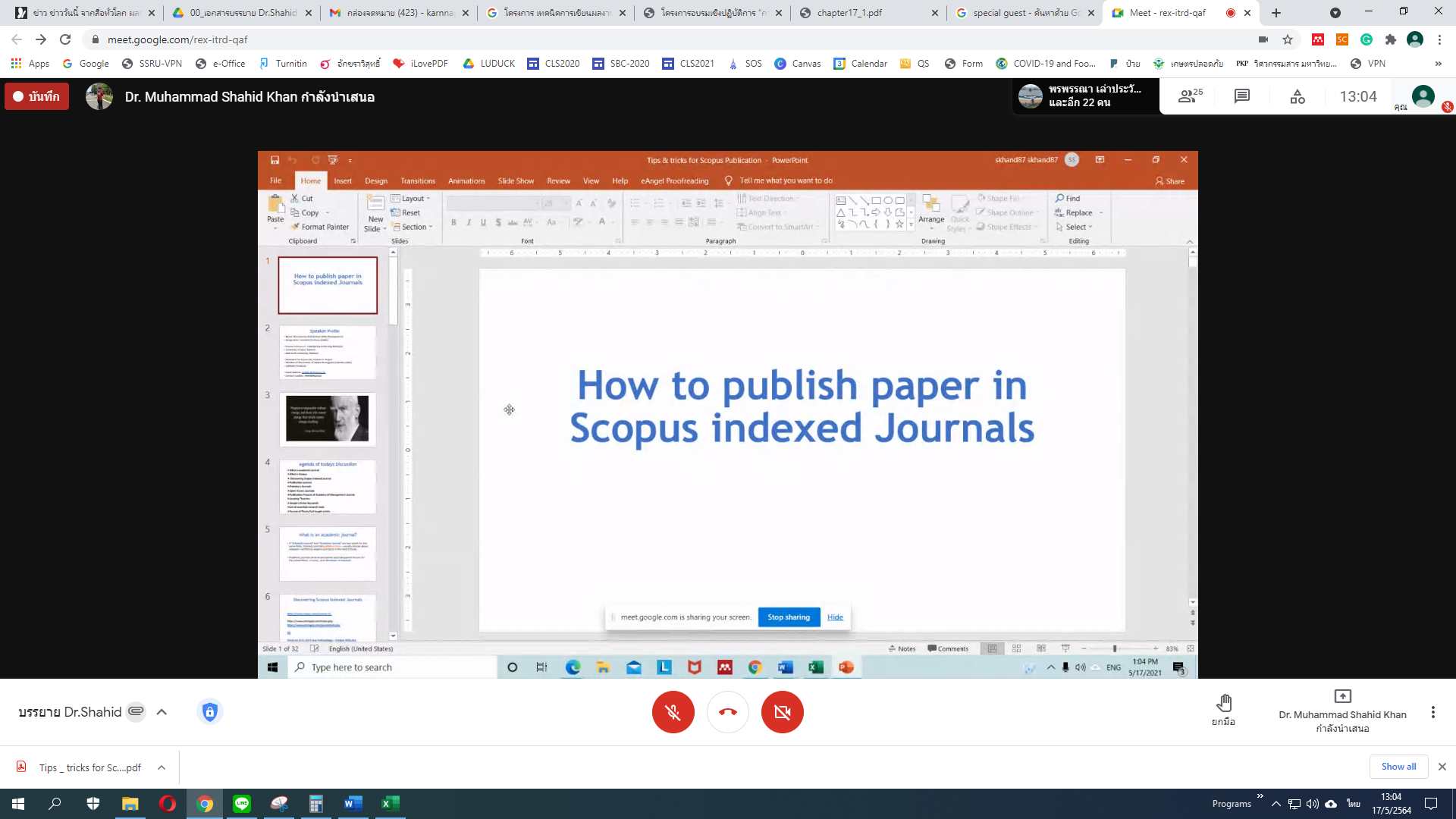Screen dimensions: 1456x819
Task: Click the red hang-up call button
Action: 727,712
